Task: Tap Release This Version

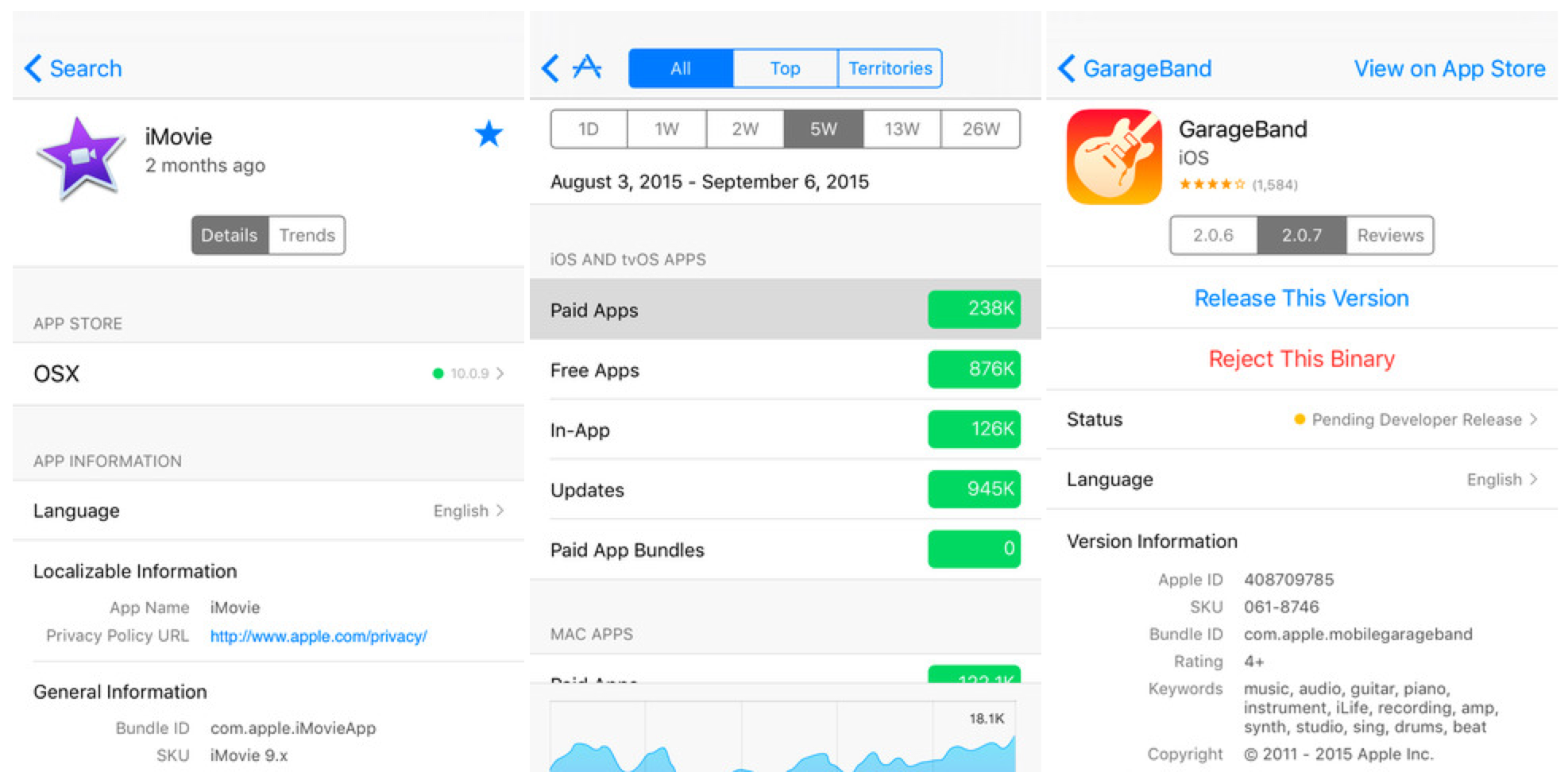Action: (1300, 298)
